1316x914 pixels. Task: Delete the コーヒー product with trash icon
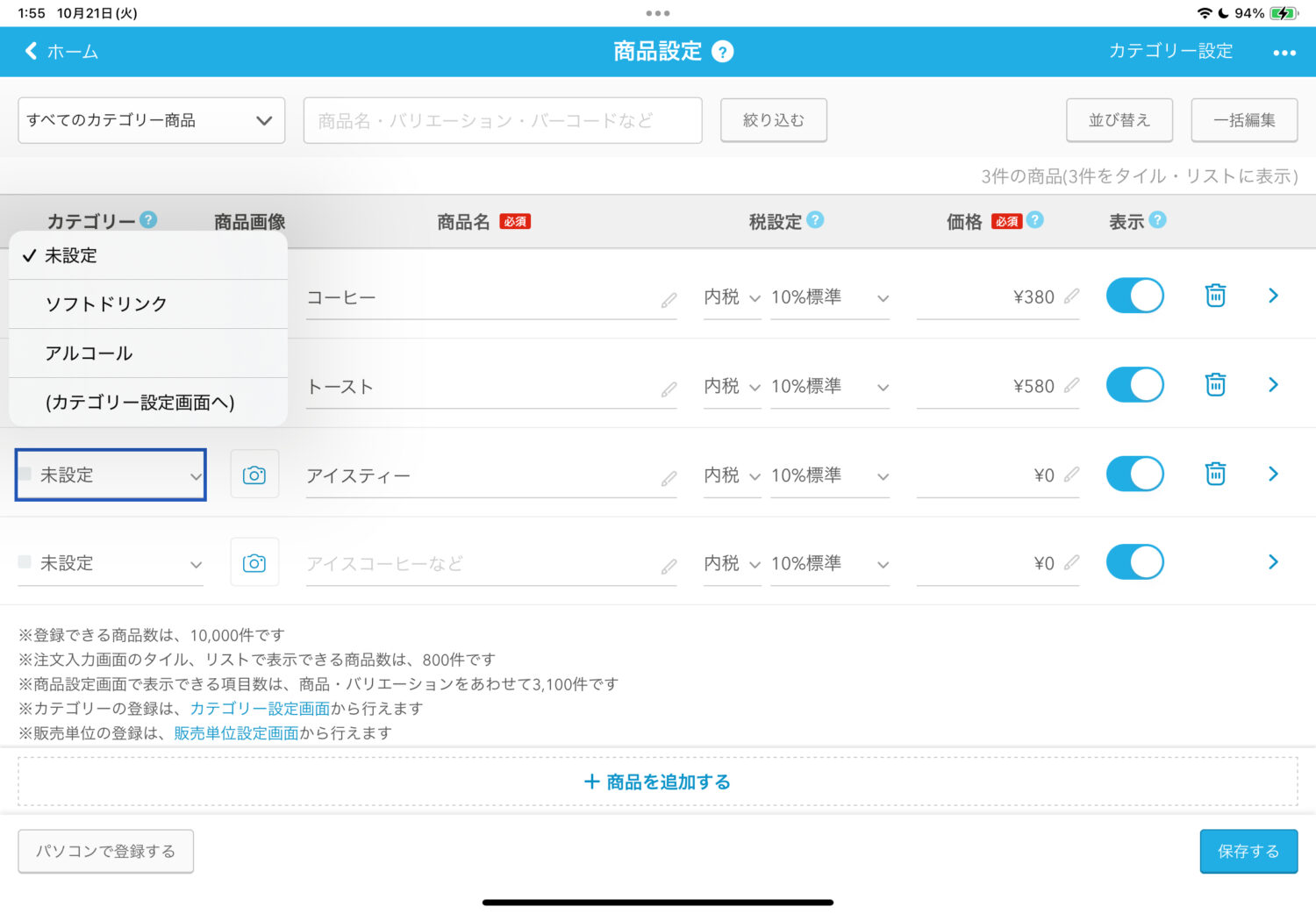[1215, 296]
